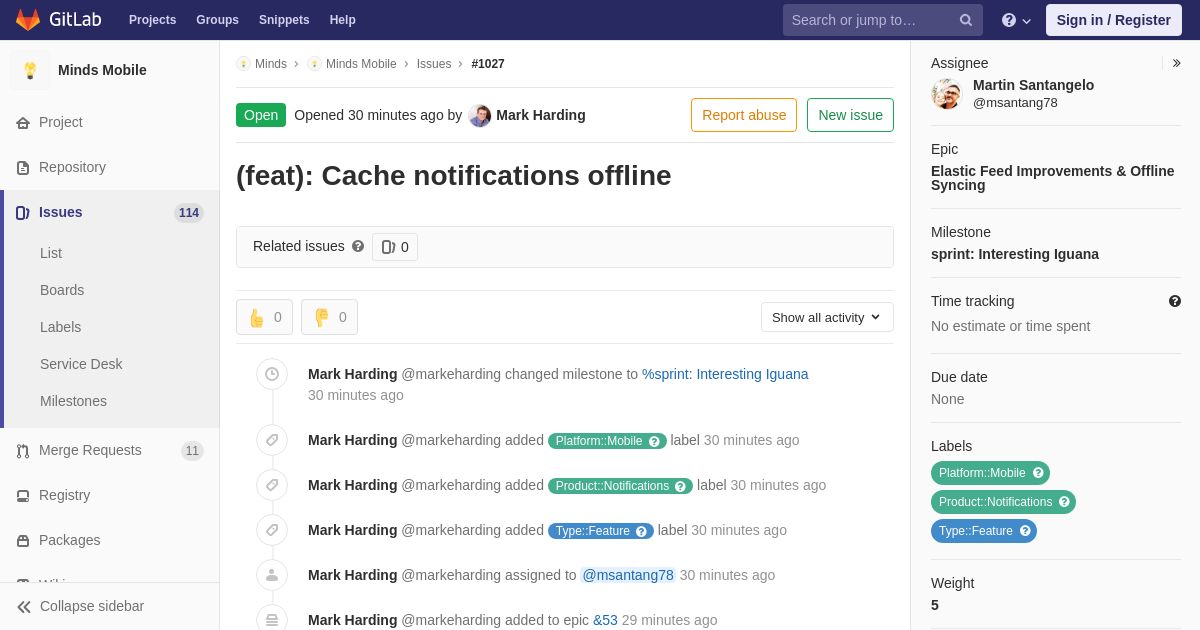Click the related issues count badge

coord(395,247)
